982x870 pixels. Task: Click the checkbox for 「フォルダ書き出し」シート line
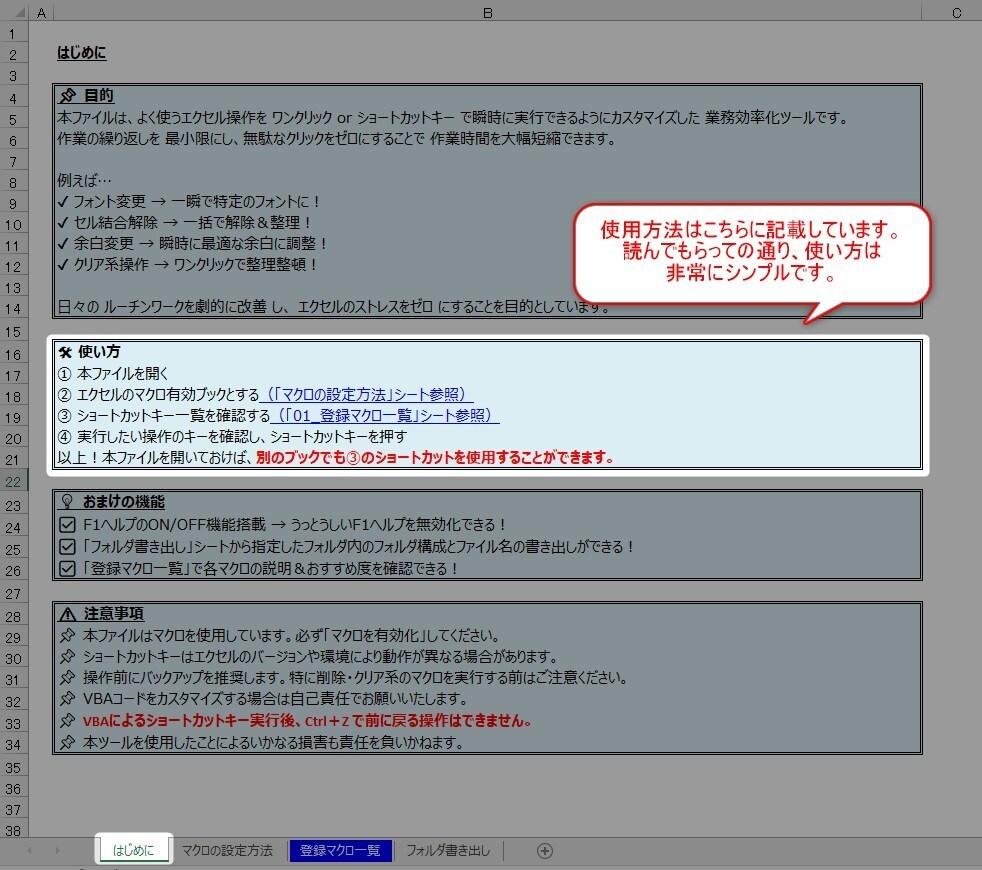(67, 546)
